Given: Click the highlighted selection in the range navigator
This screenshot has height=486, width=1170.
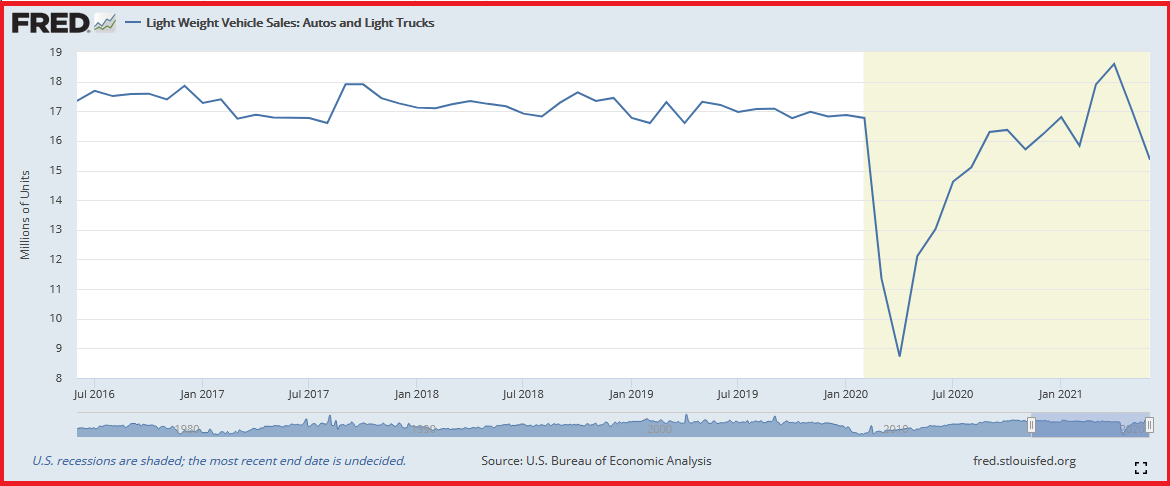Looking at the screenshot, I should point(1090,425).
